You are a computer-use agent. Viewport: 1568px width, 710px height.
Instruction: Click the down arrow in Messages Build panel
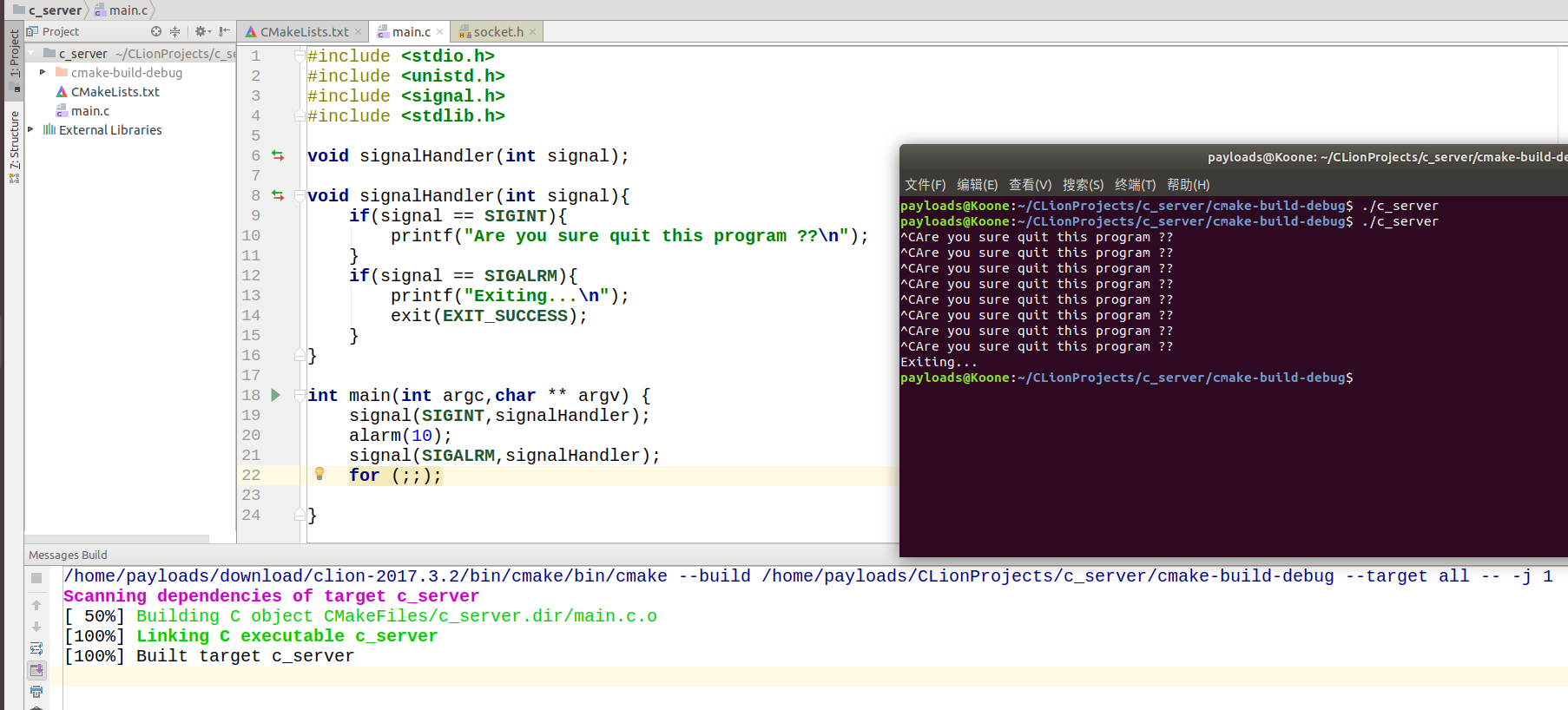(x=36, y=627)
